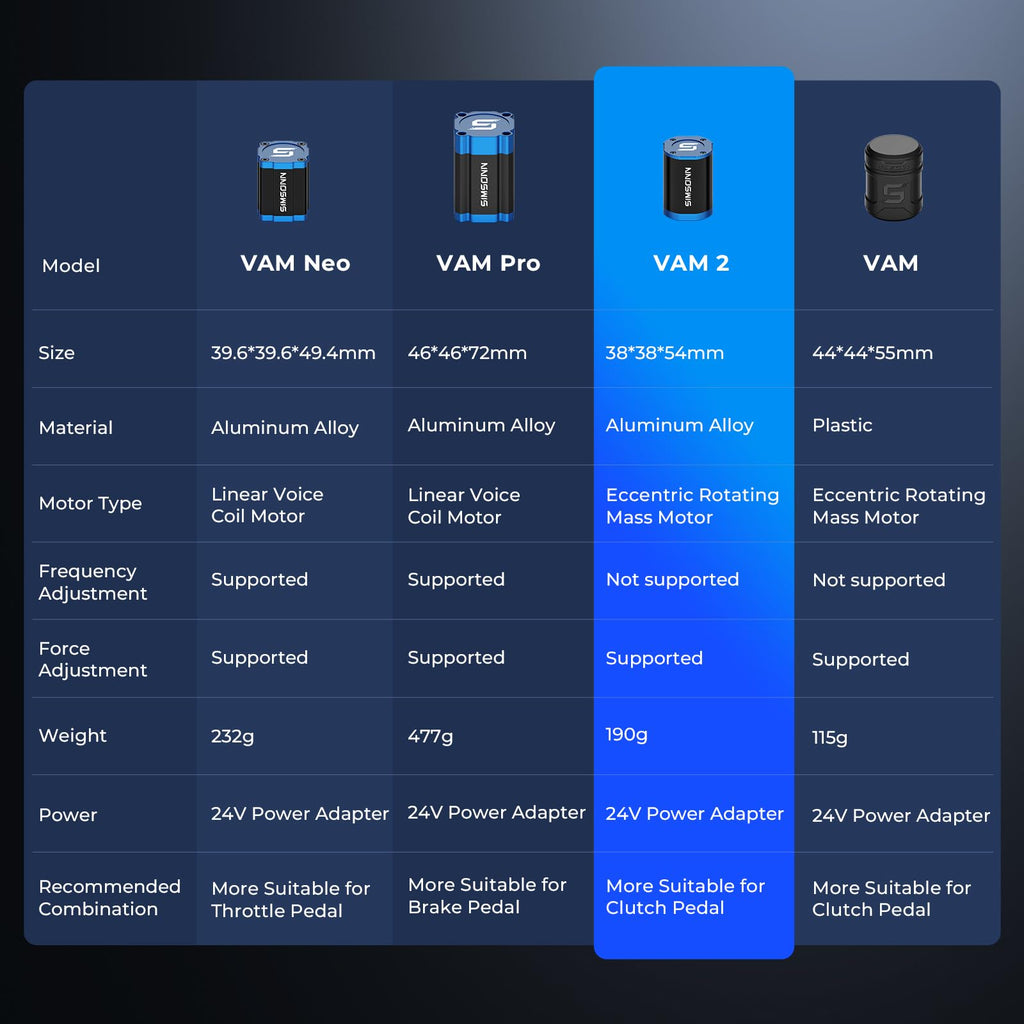Click '24V Power Adapter' in the VAM 2 column
Screen dimensions: 1024x1024
pyautogui.click(x=694, y=814)
